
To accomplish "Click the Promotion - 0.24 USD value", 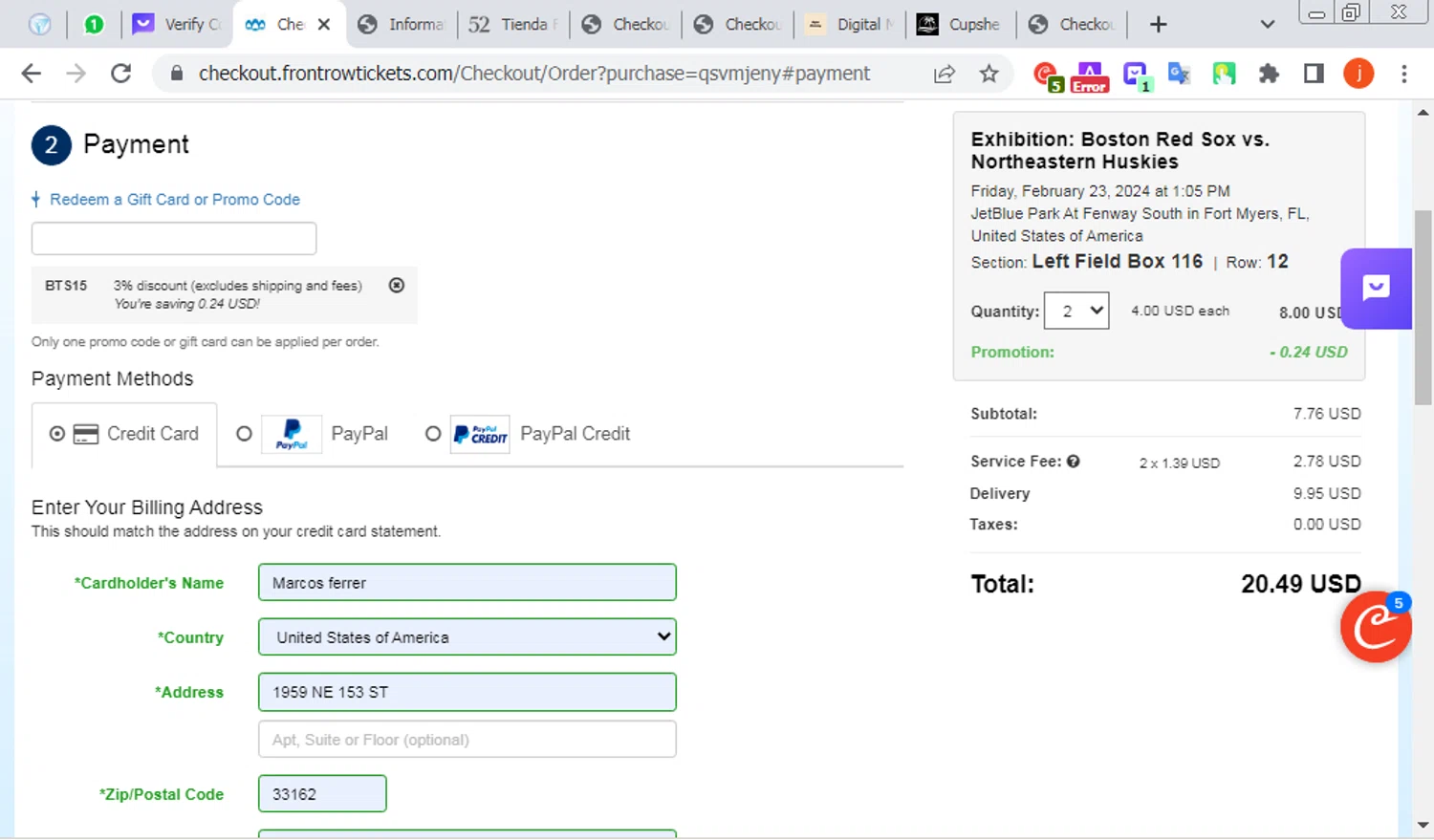I will 1309,352.
